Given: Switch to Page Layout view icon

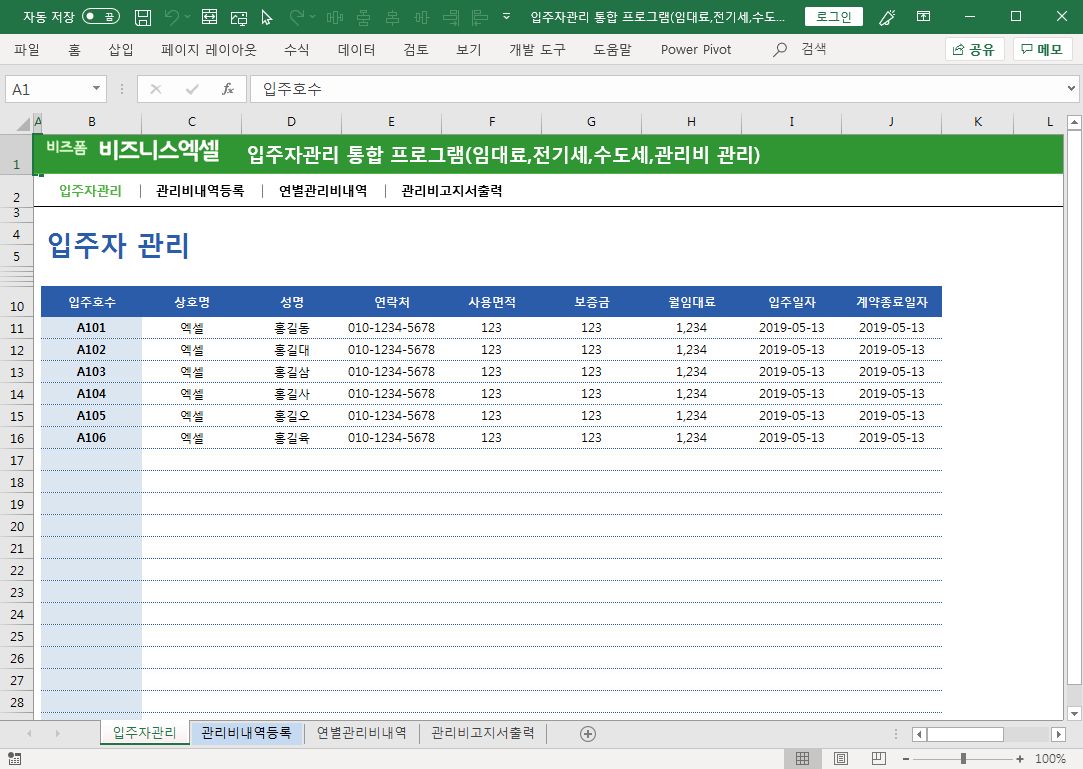Looking at the screenshot, I should tap(841, 759).
